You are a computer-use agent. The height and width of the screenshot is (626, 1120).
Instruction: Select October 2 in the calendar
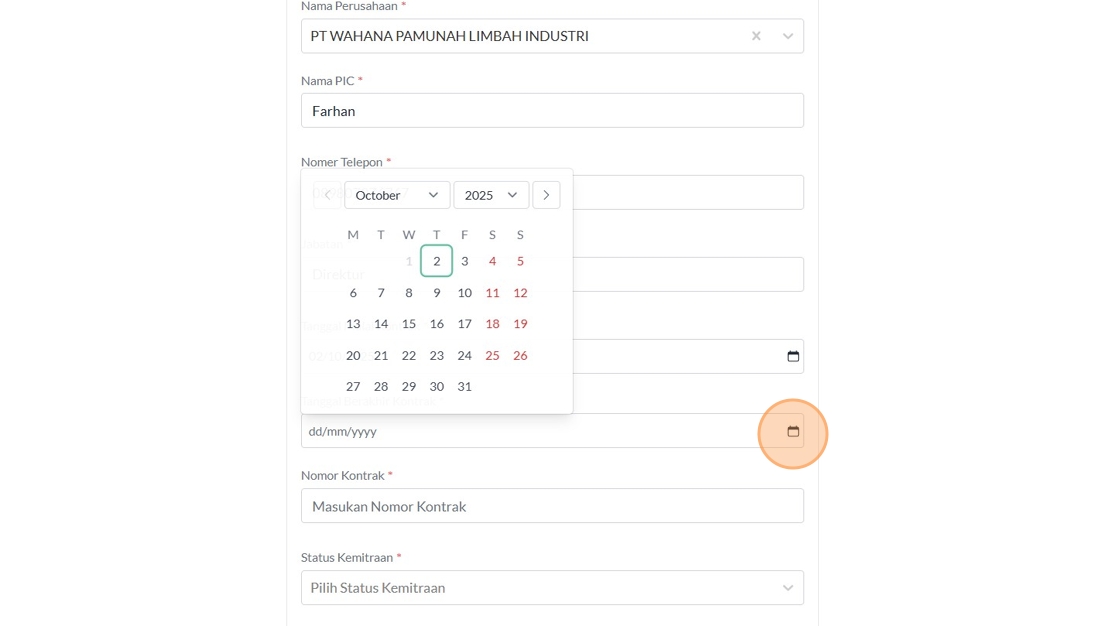pos(436,261)
